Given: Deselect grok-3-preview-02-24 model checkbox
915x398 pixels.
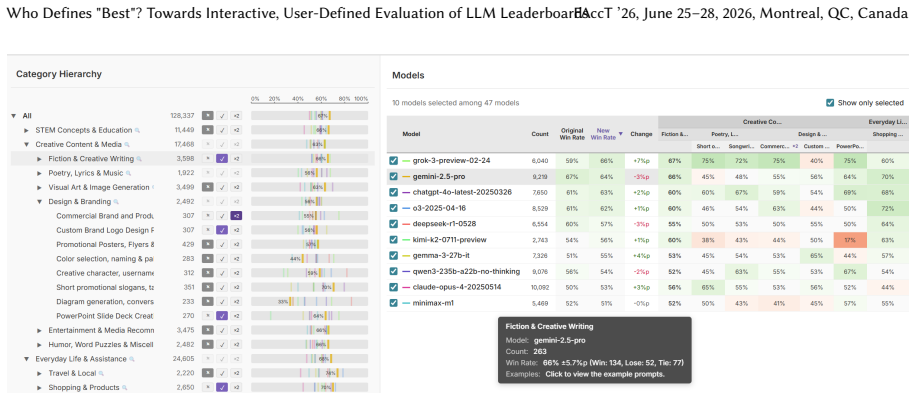Looking at the screenshot, I should pyautogui.click(x=393, y=160).
